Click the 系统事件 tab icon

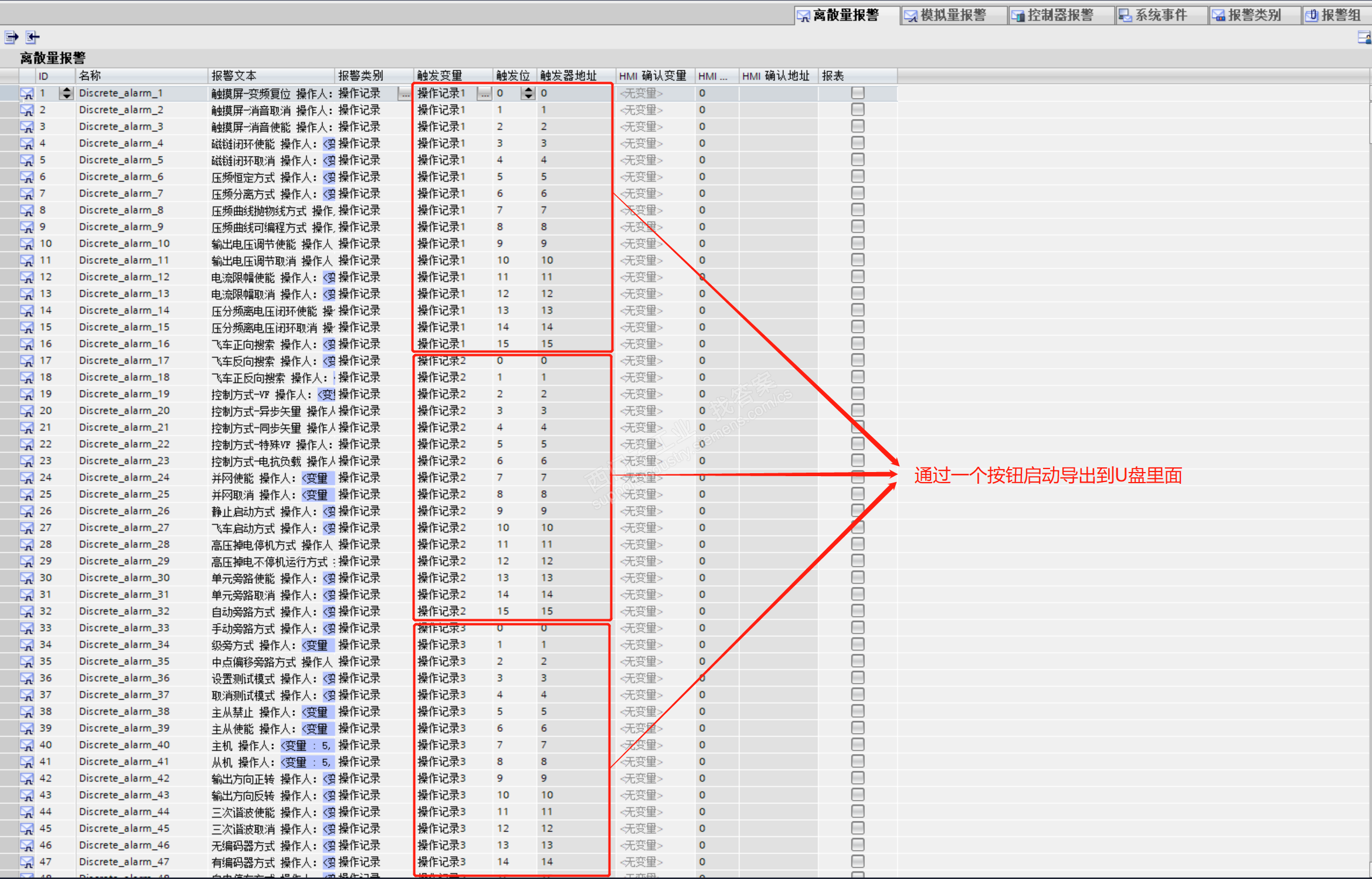click(x=1125, y=15)
